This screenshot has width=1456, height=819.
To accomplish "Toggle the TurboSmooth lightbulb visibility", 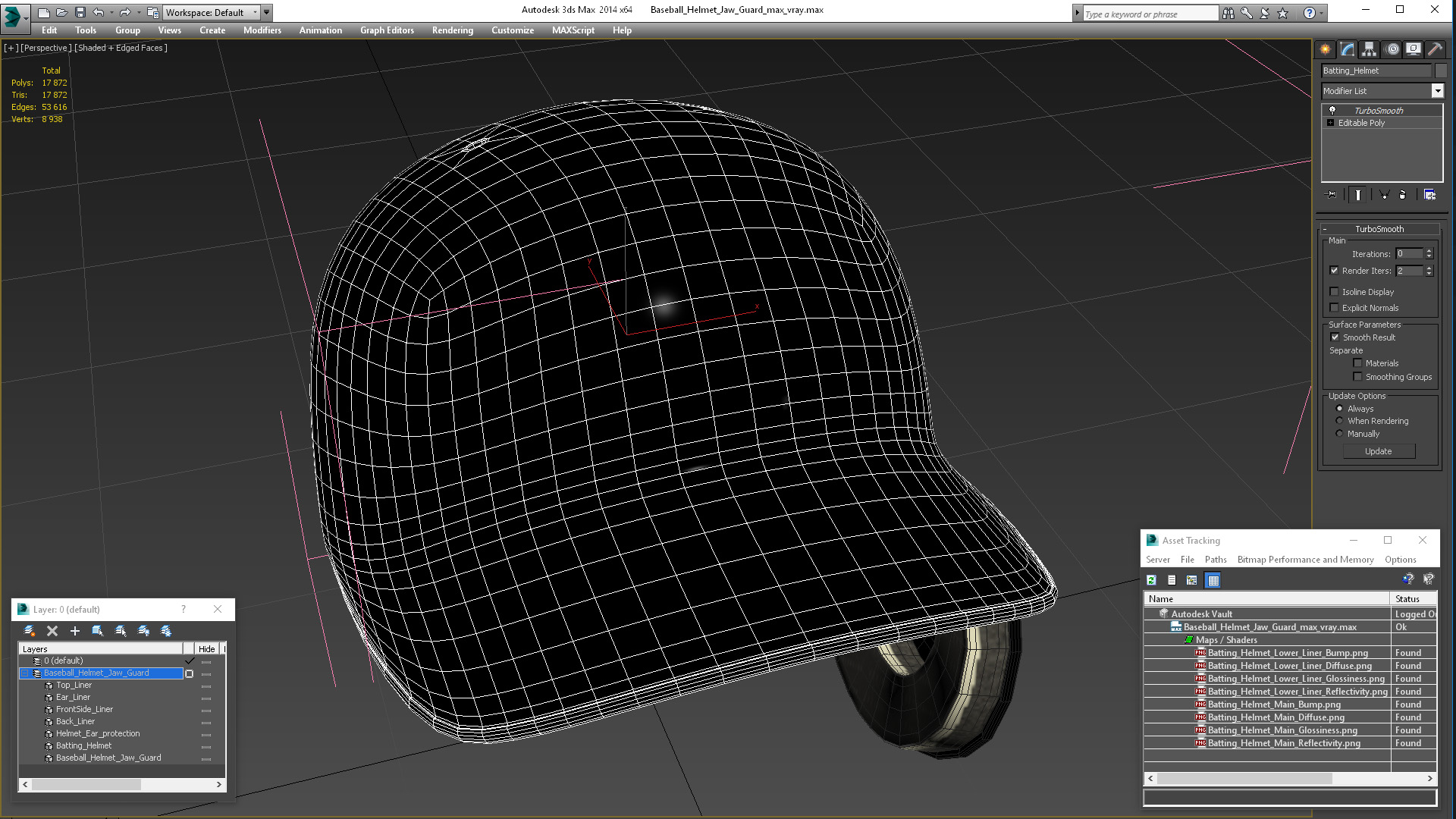I will 1332,111.
